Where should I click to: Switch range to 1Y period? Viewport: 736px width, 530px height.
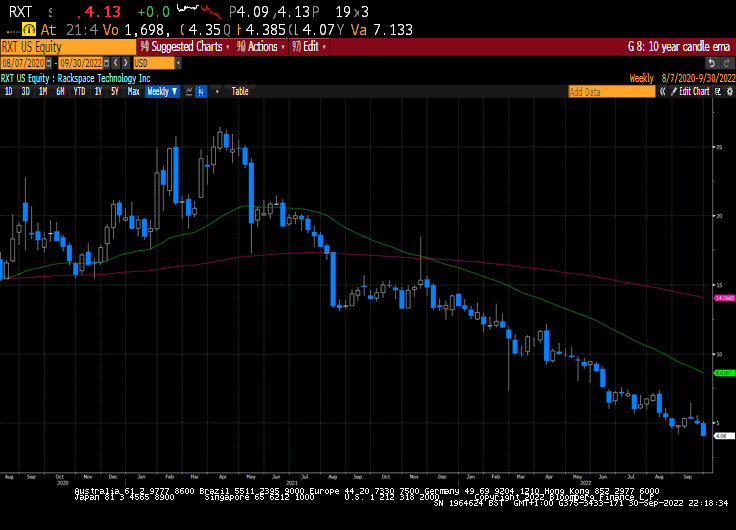coord(98,91)
